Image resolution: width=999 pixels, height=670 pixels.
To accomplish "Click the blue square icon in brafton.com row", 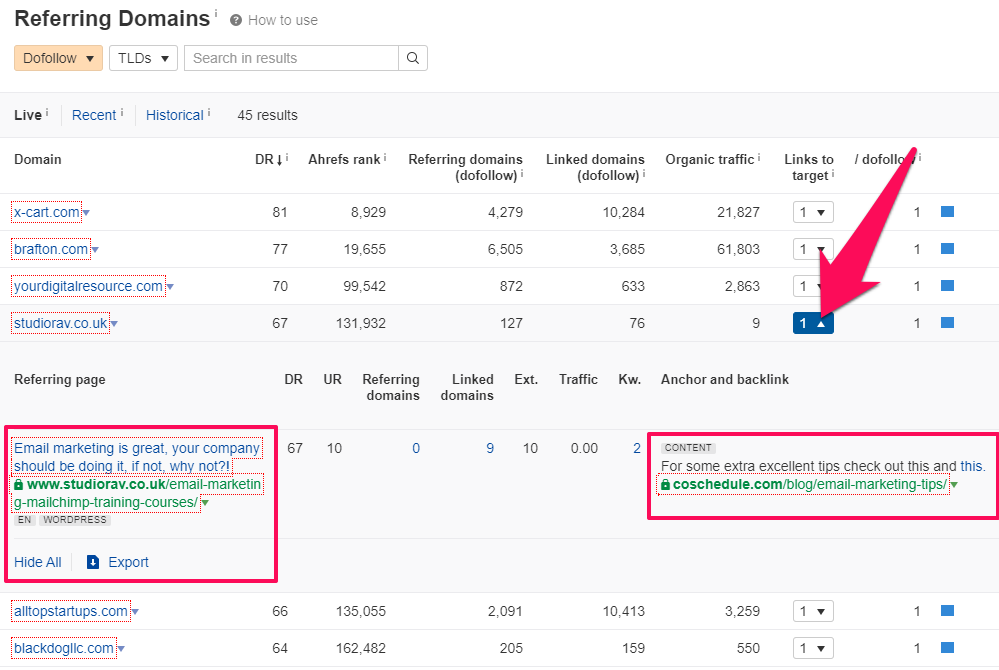I will pos(947,249).
